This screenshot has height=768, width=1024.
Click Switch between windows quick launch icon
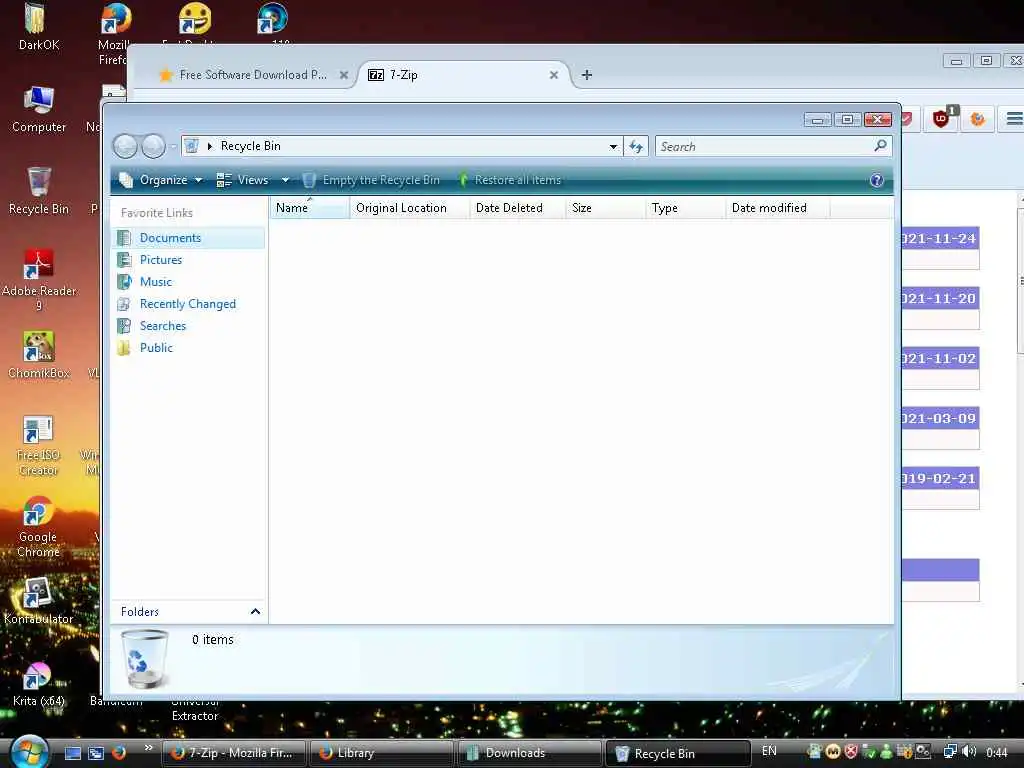[x=96, y=753]
